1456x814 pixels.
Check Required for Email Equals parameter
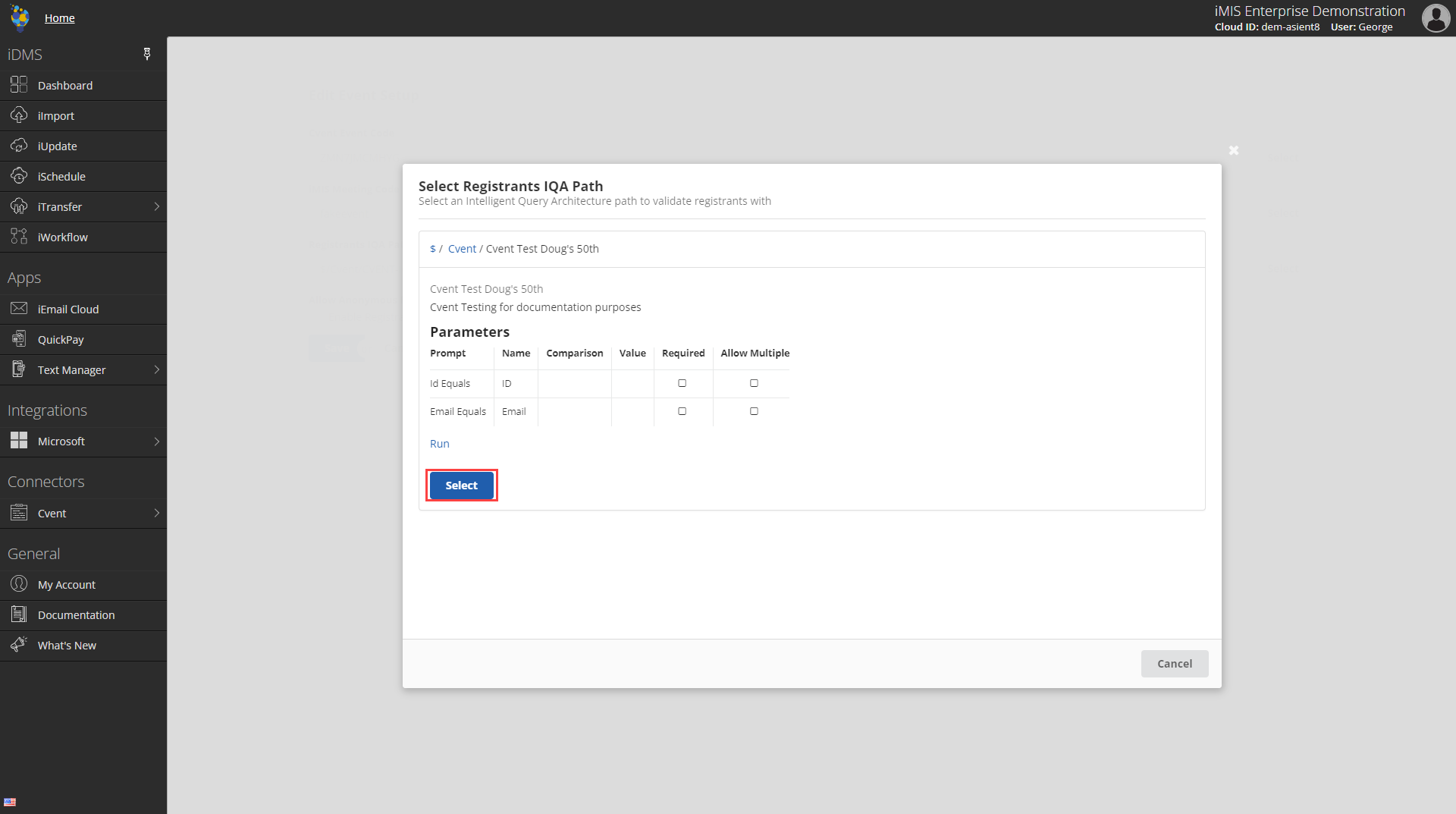682,411
